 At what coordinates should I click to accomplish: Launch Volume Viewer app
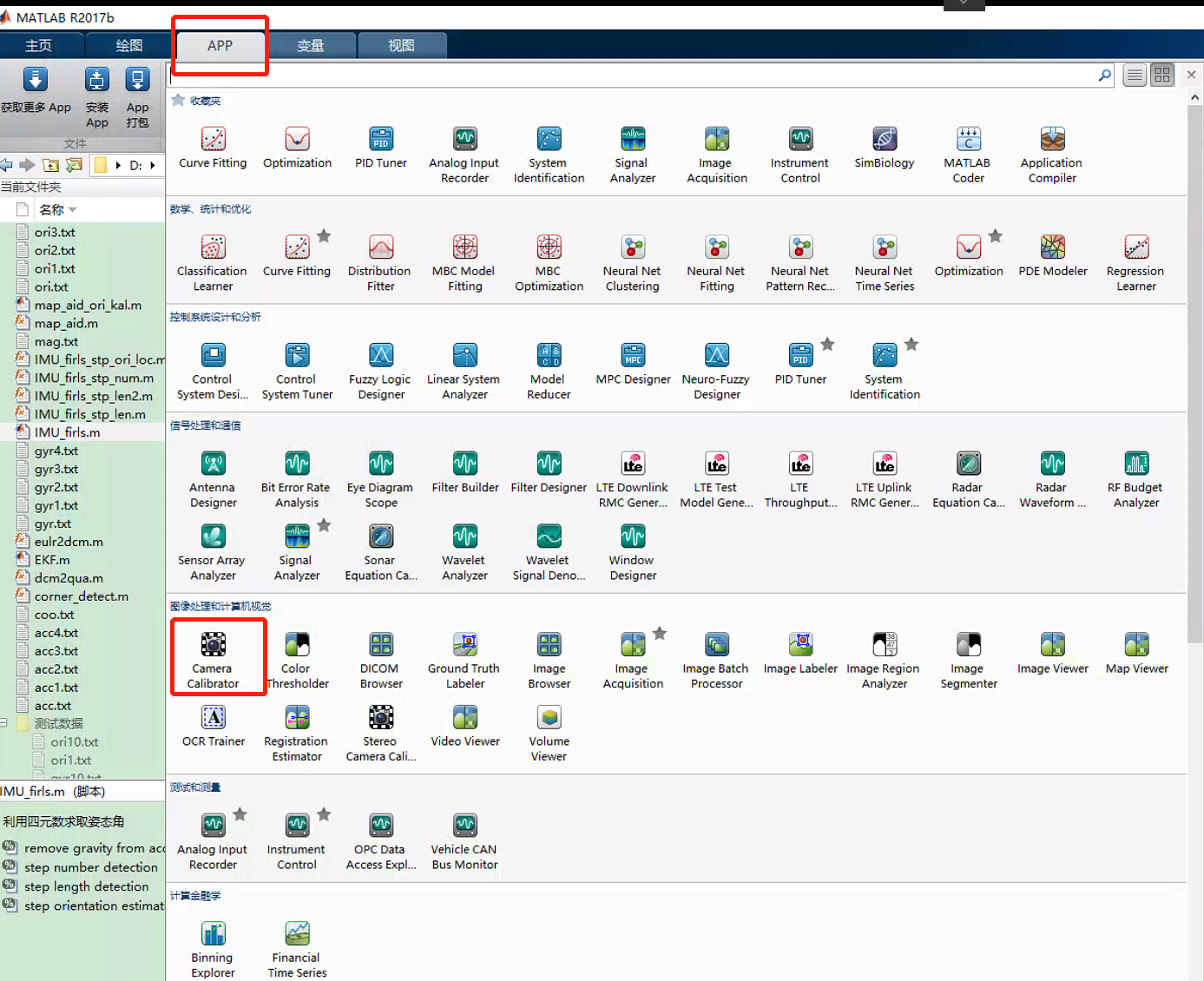[x=549, y=732]
